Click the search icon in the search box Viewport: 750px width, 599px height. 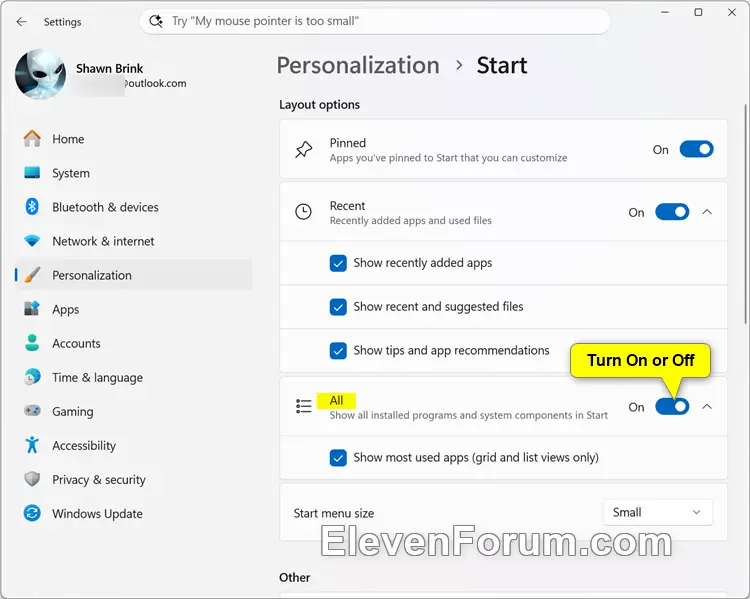point(155,21)
